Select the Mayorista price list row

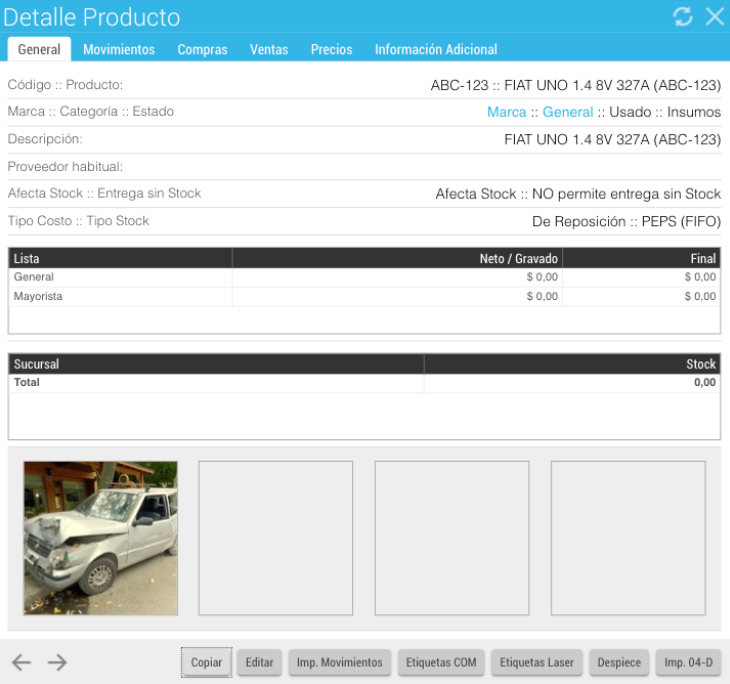pos(365,297)
